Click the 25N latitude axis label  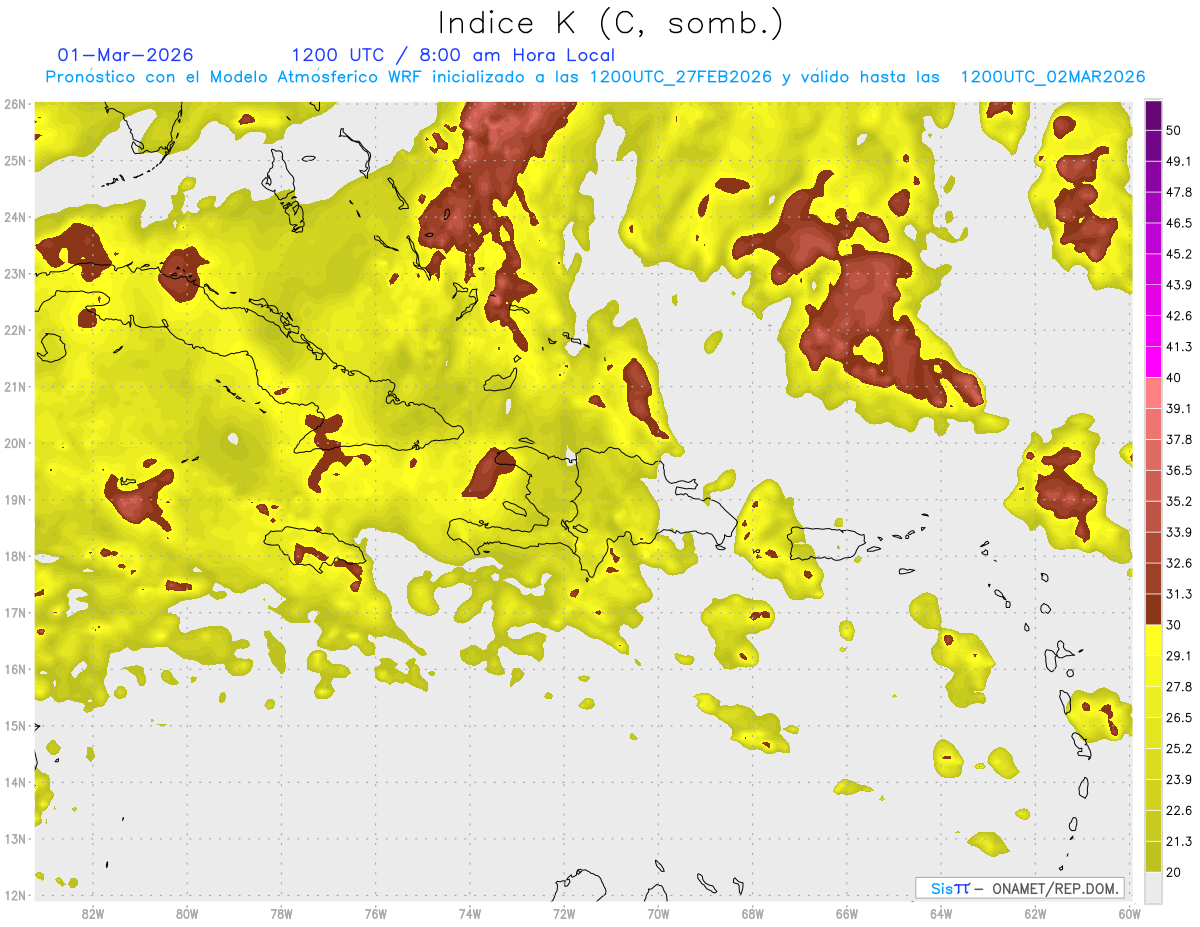coord(15,160)
